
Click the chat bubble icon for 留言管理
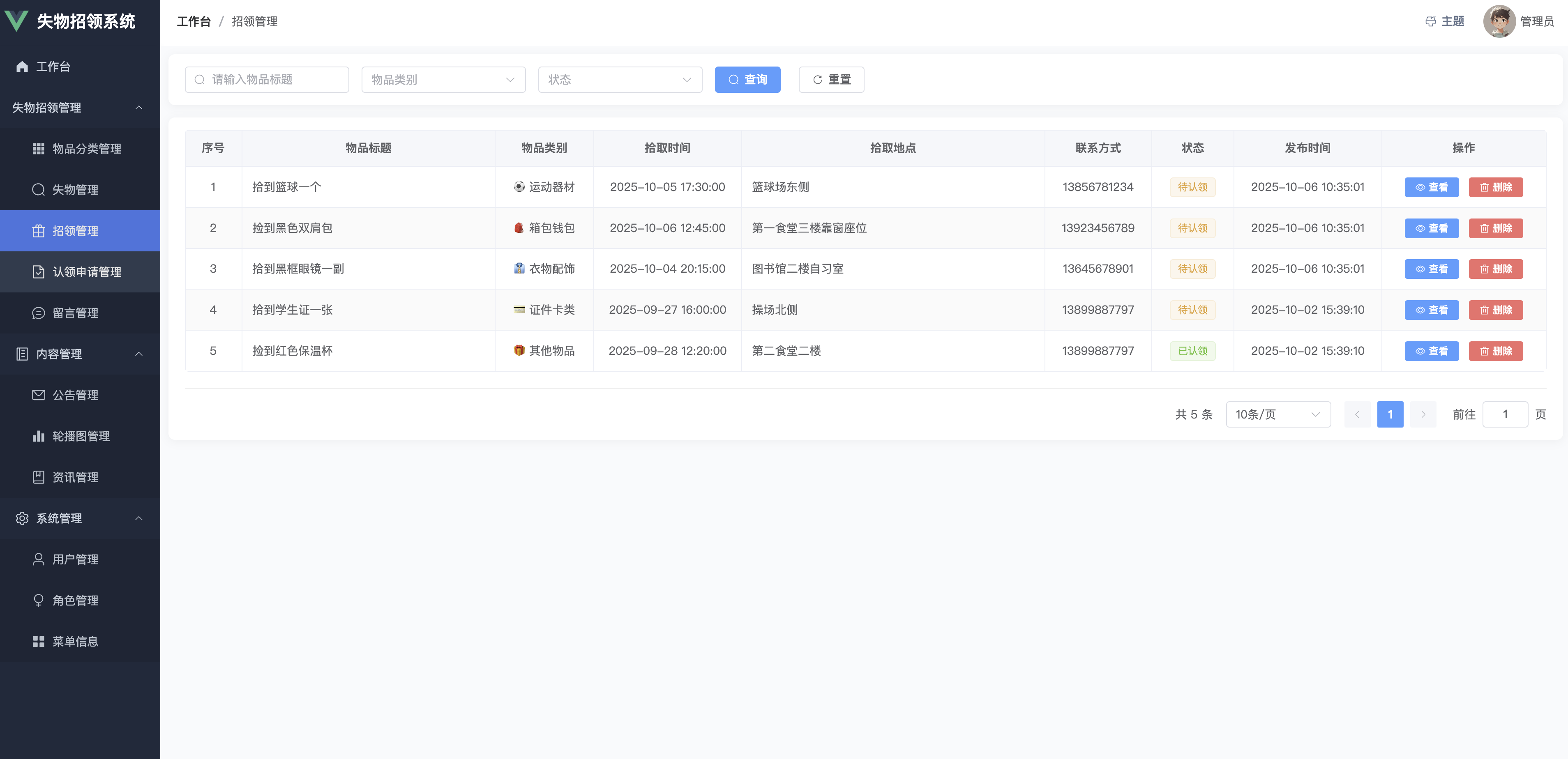38,313
